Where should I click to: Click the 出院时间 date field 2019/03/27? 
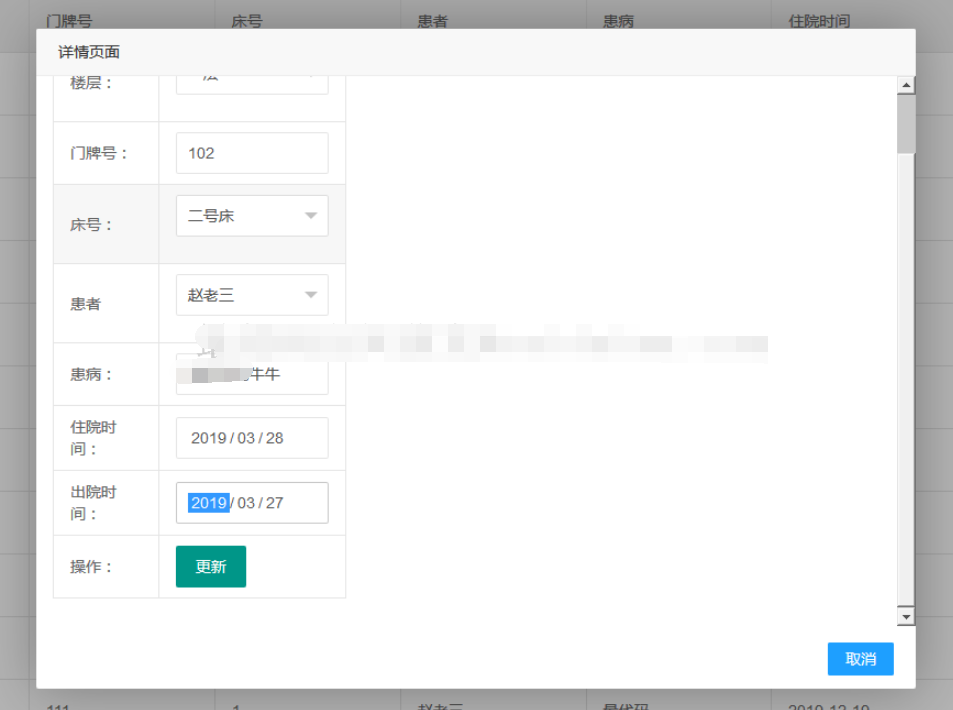pyautogui.click(x=252, y=503)
